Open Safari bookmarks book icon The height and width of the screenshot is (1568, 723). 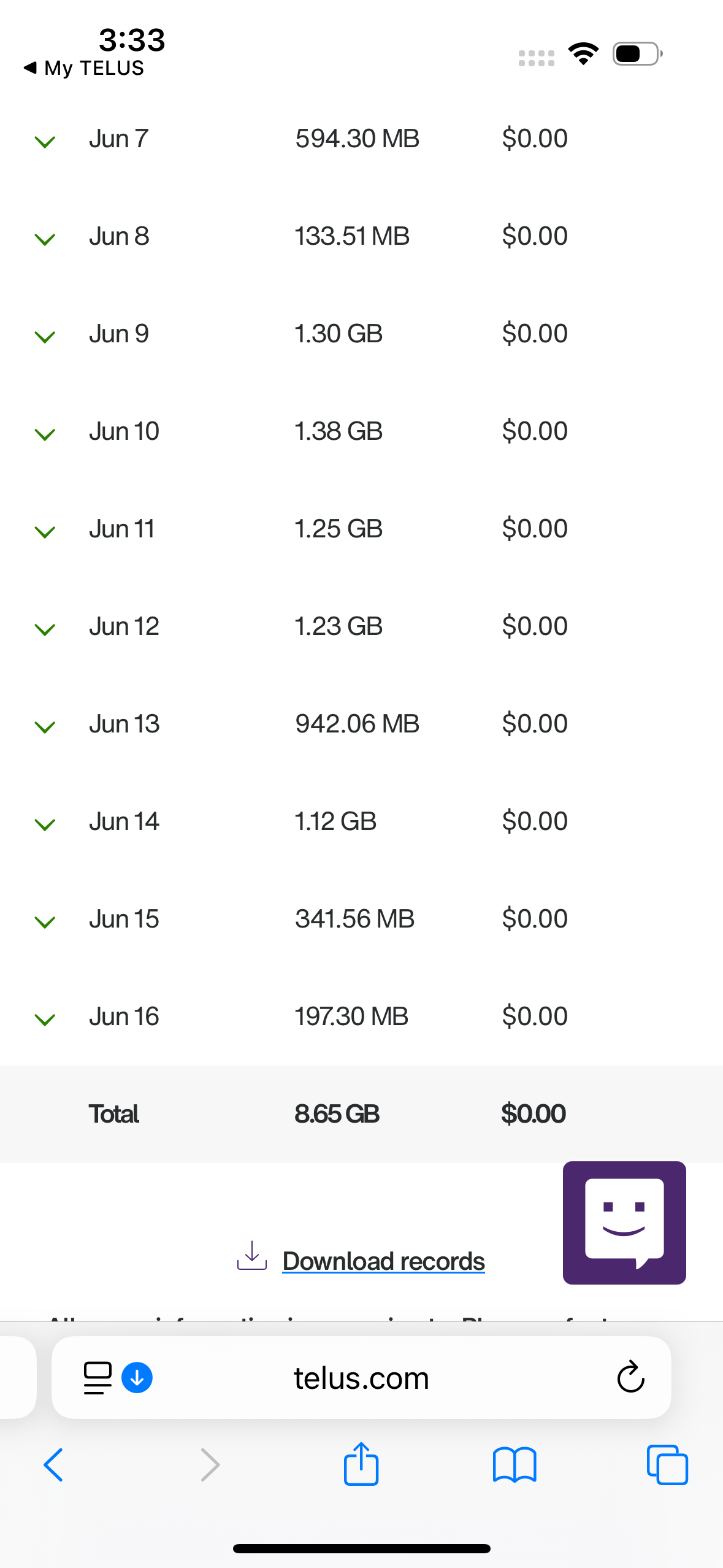point(515,1465)
